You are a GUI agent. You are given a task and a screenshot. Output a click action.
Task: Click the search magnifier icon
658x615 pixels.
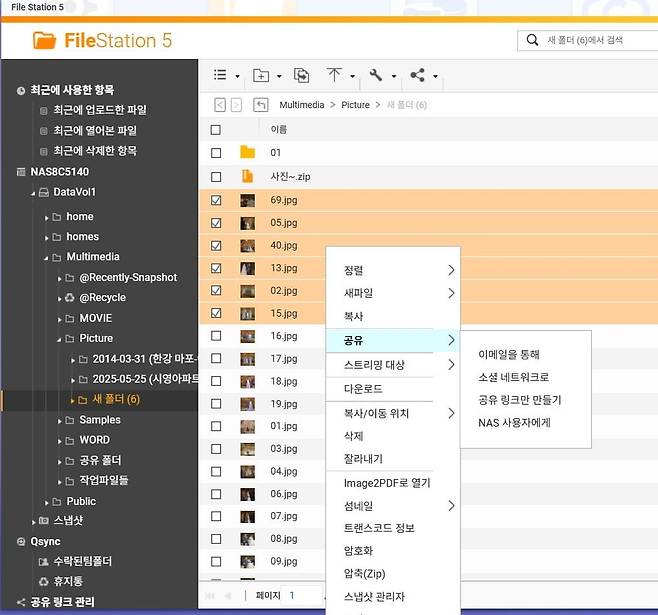(x=532, y=40)
